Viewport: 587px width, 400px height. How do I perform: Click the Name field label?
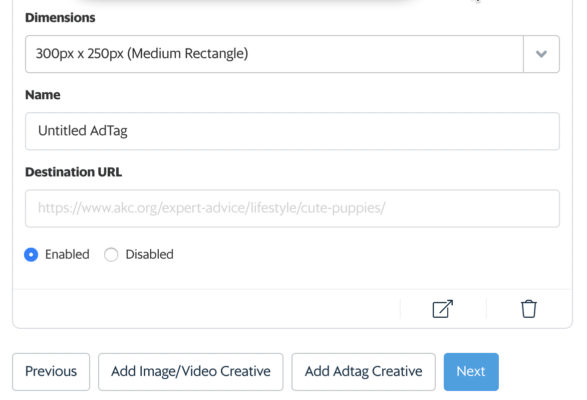[43, 95]
